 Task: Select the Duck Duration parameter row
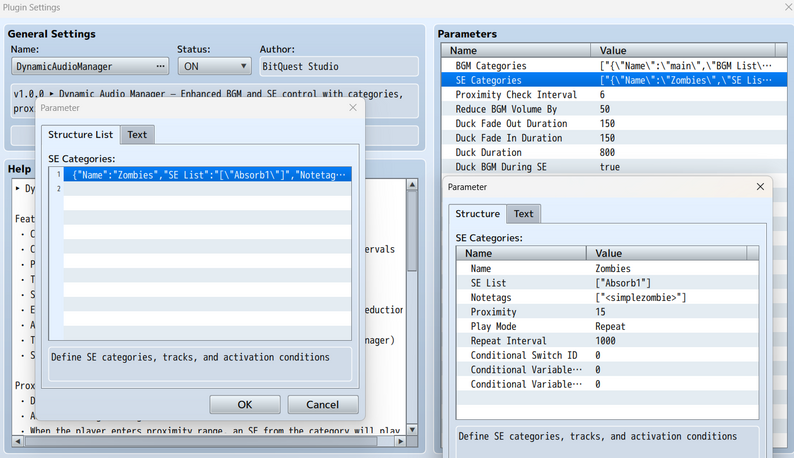pos(614,152)
